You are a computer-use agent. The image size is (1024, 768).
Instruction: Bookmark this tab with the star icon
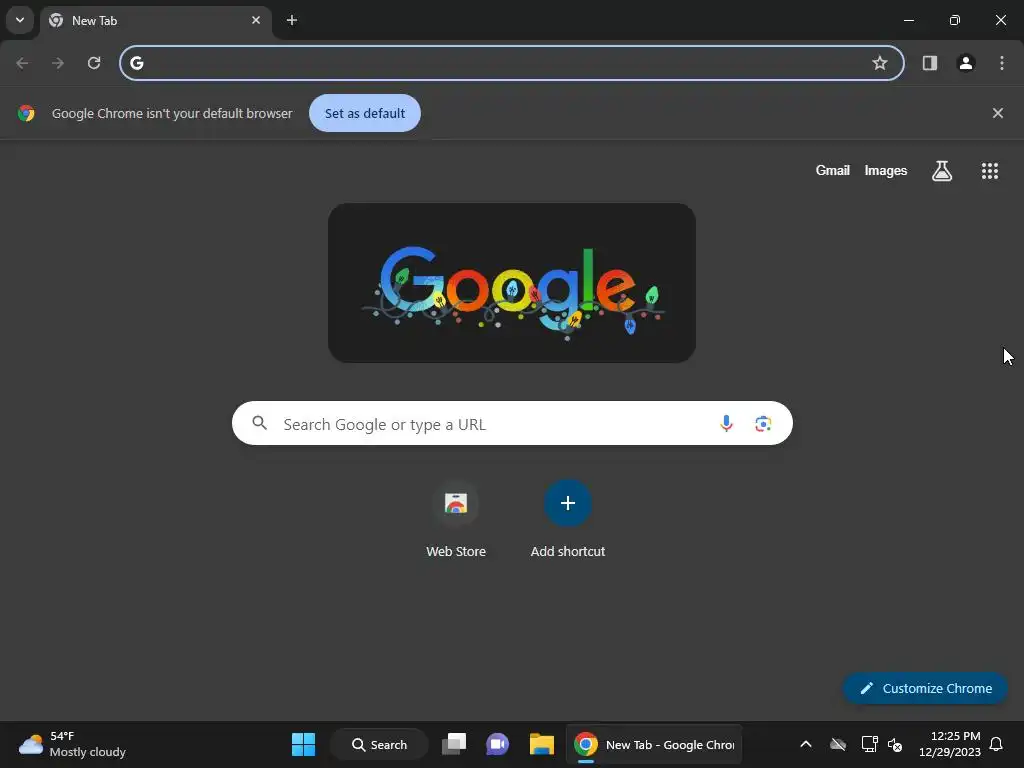click(x=880, y=63)
